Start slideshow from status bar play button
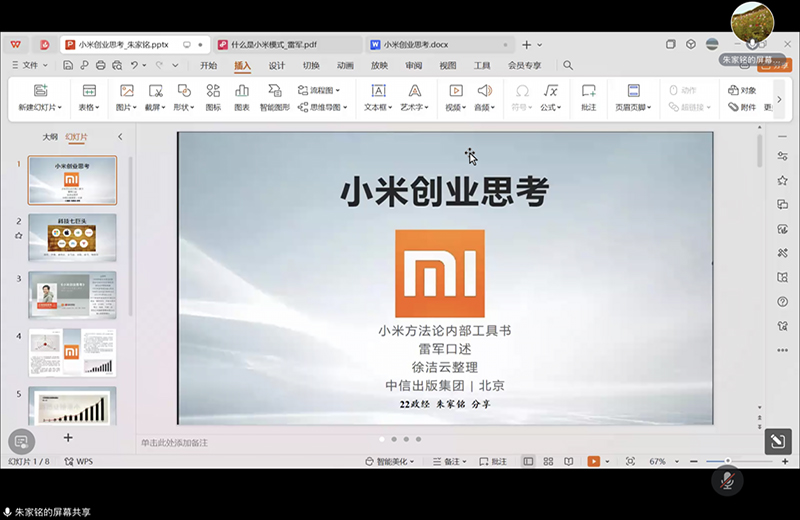This screenshot has height=520, width=800. click(594, 461)
